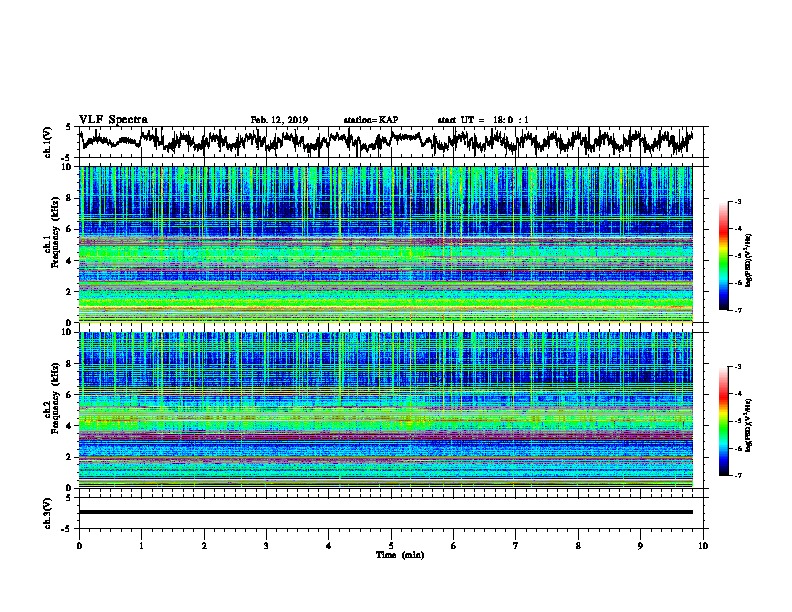This screenshot has height=612, width=792.
Task: Click time axis tick label "2"
Action: coord(204,546)
